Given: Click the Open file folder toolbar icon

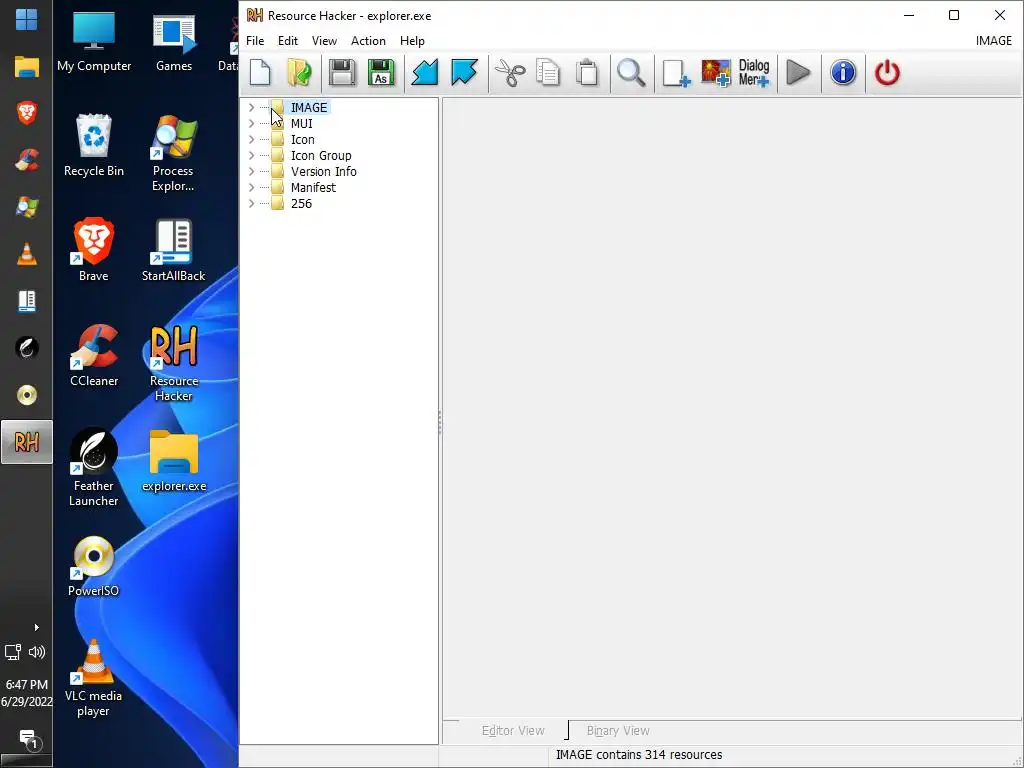Looking at the screenshot, I should click(300, 72).
